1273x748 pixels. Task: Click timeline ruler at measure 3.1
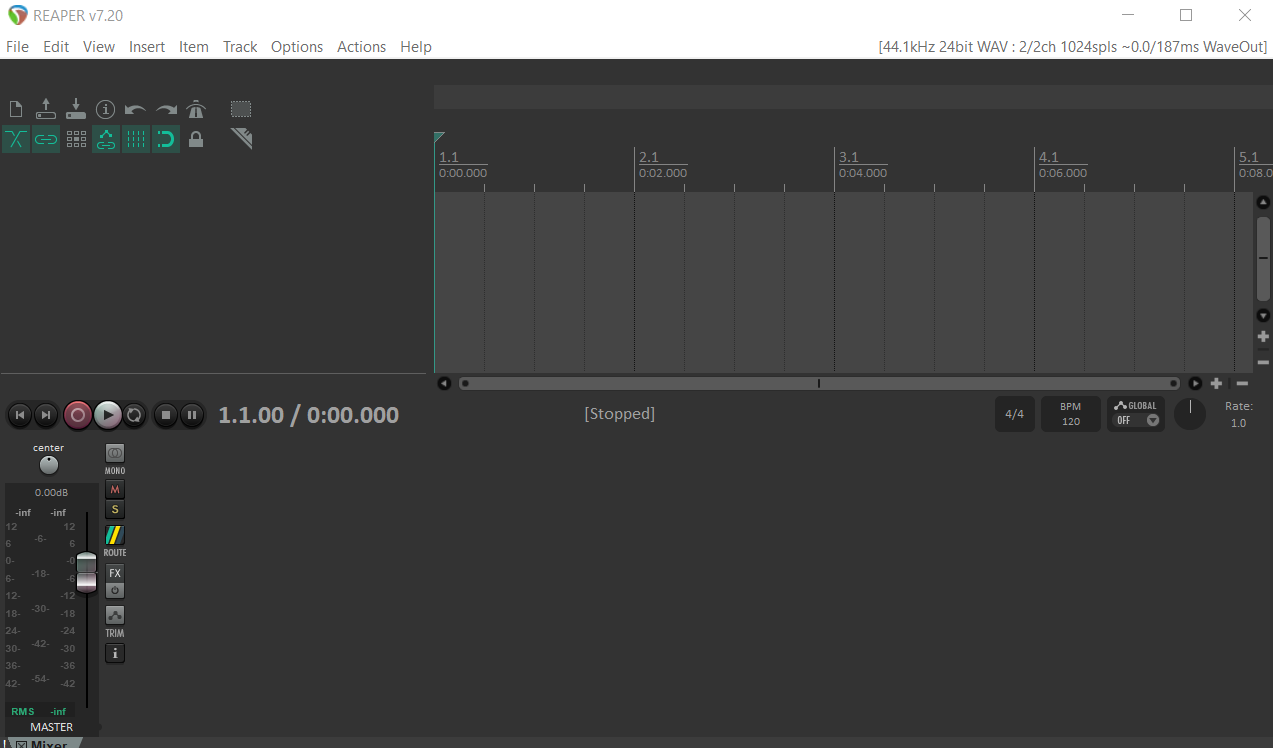pos(849,158)
